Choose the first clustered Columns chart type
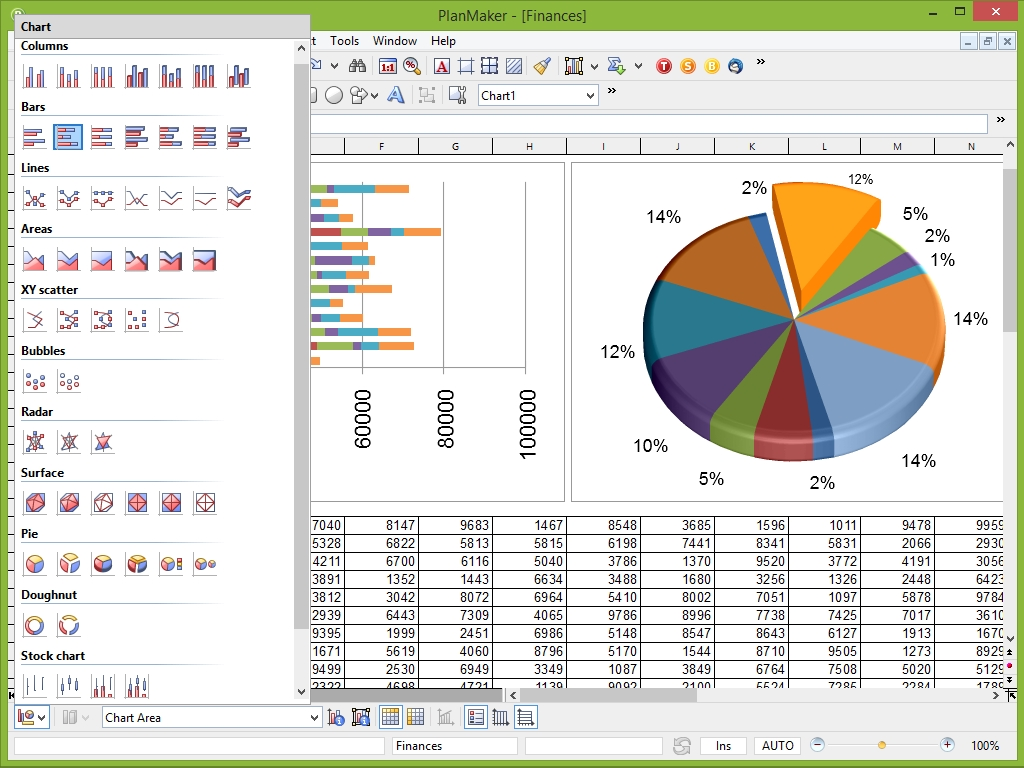 pos(35,76)
